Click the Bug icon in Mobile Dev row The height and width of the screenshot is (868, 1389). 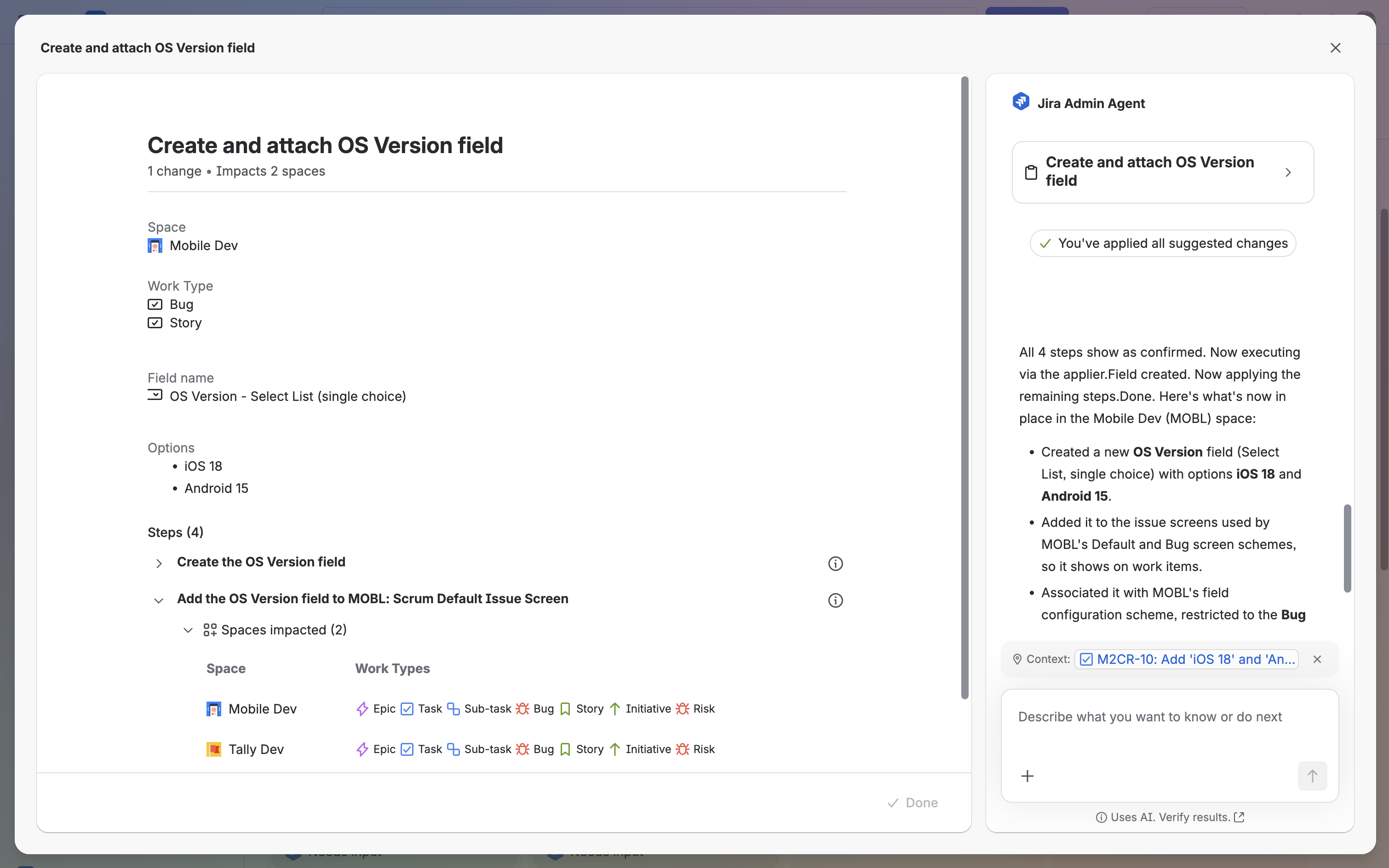tap(522, 709)
